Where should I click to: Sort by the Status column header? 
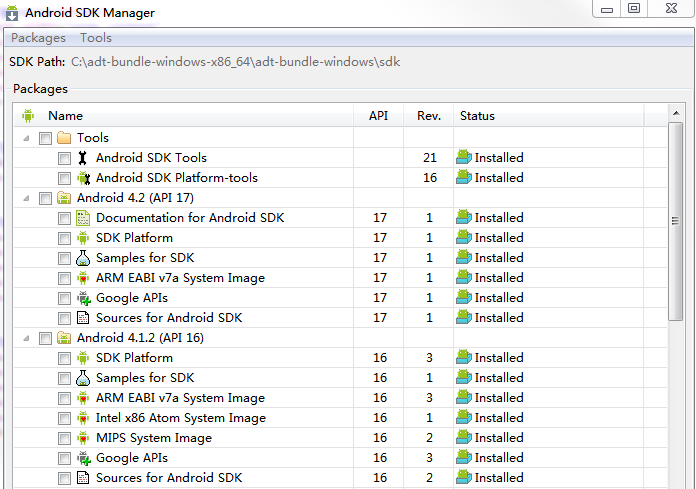coord(549,116)
